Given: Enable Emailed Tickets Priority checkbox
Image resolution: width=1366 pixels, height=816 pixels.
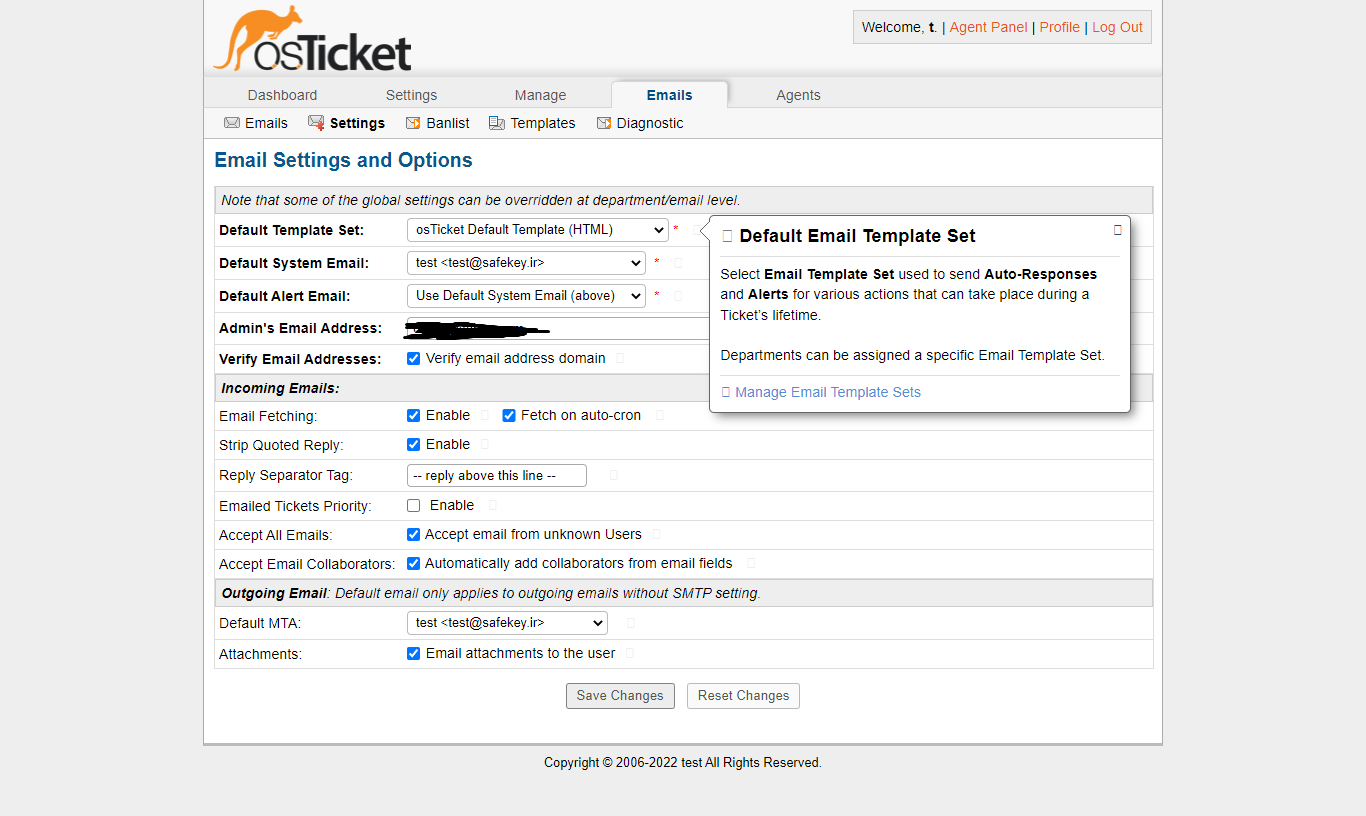Looking at the screenshot, I should click(x=413, y=505).
